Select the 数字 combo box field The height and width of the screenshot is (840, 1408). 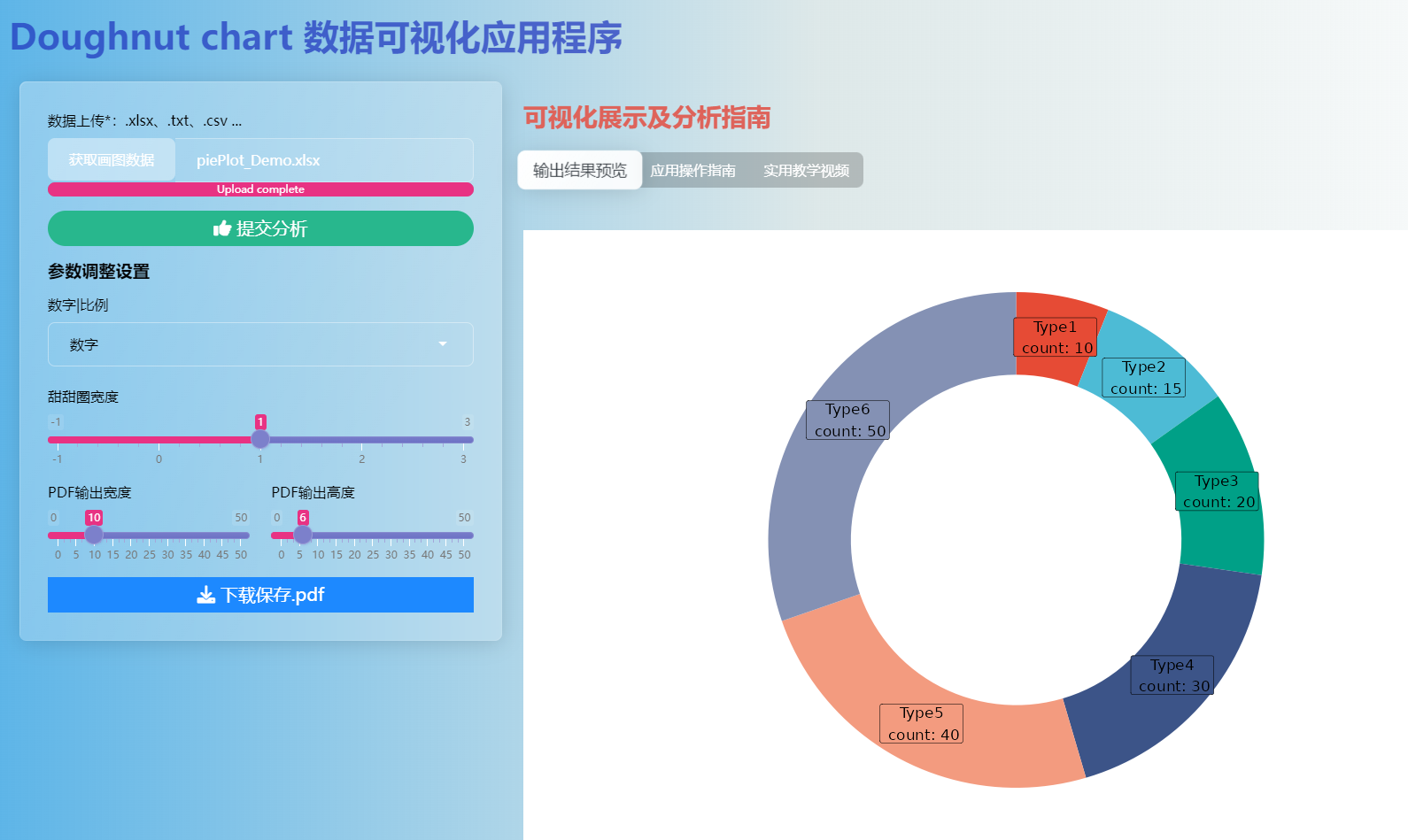click(x=248, y=344)
